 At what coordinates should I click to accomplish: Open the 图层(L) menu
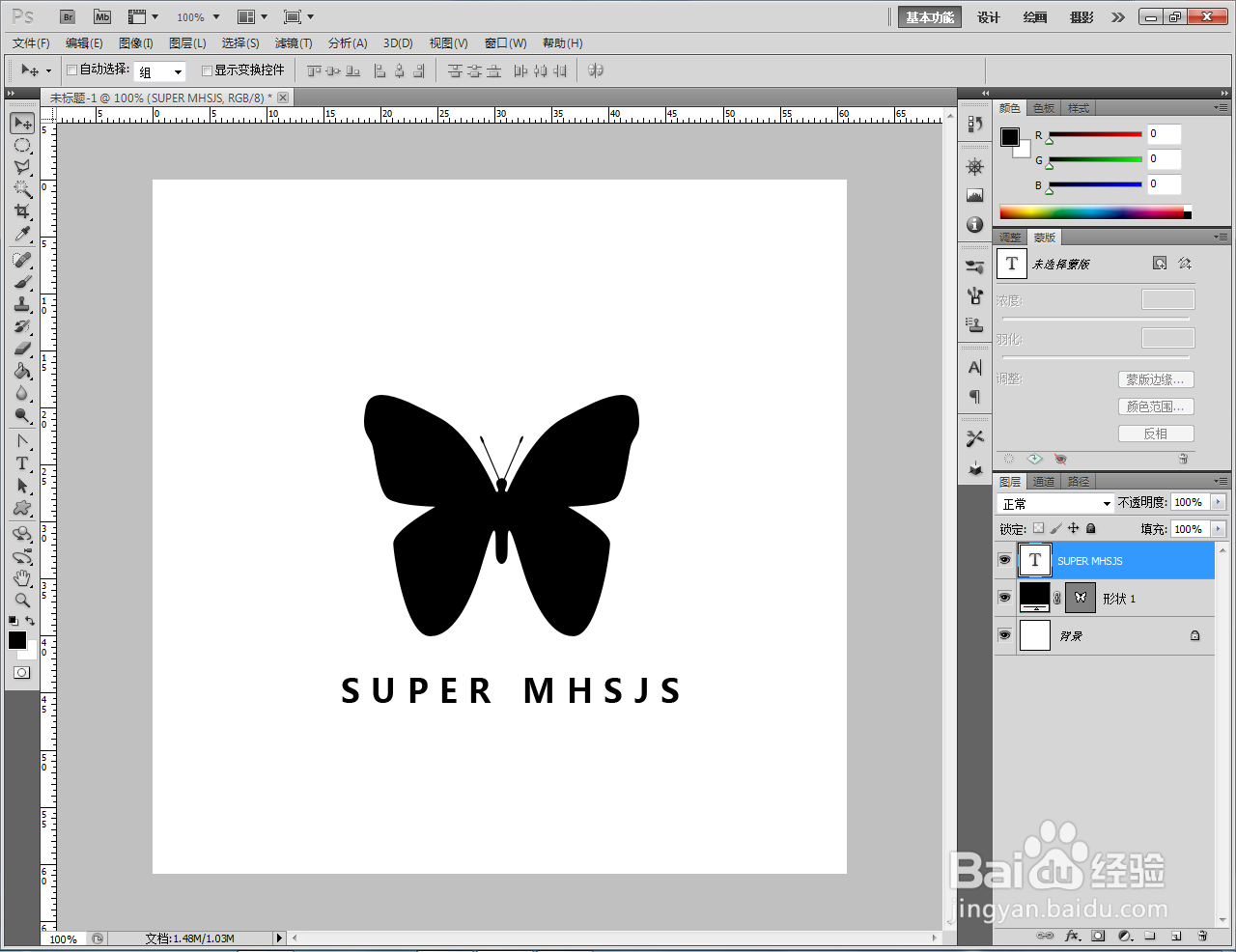tap(187, 43)
